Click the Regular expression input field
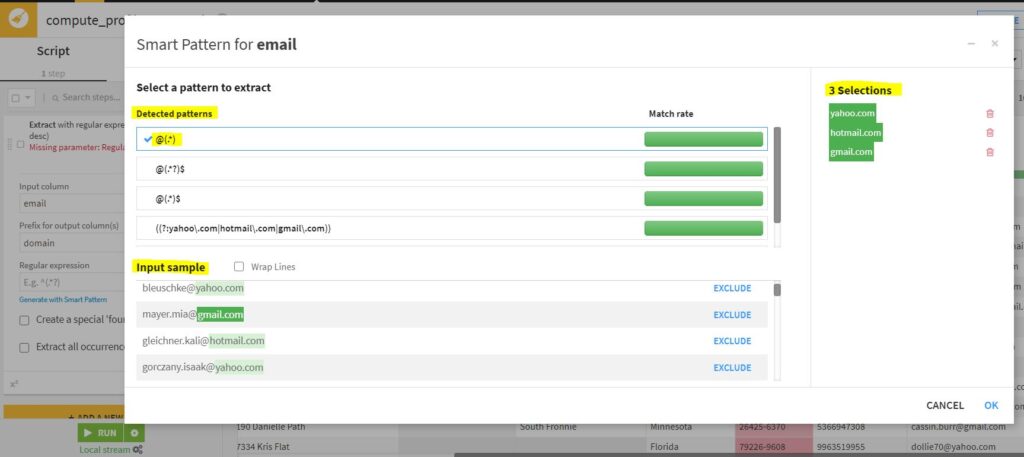The width and height of the screenshot is (1024, 457). pos(72,283)
